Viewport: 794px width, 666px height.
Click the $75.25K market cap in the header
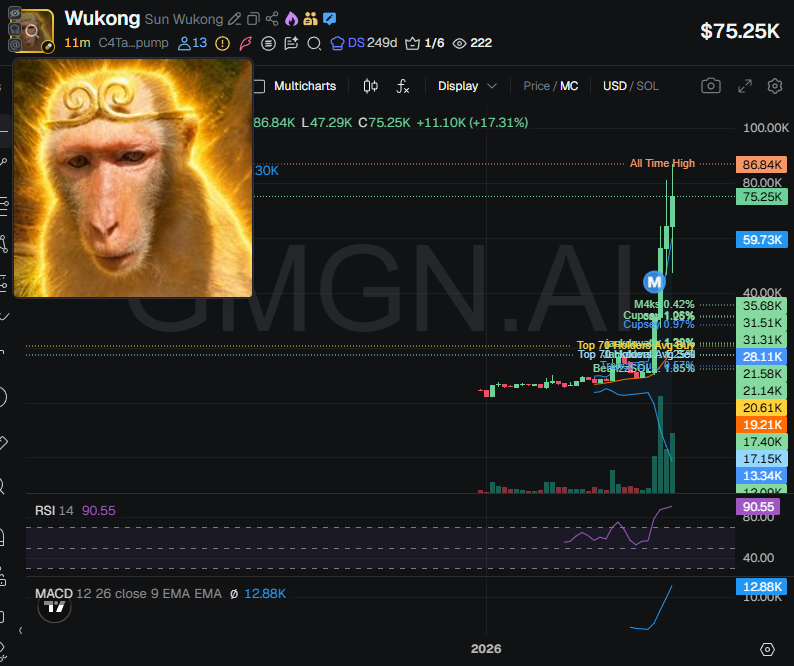[x=740, y=31]
